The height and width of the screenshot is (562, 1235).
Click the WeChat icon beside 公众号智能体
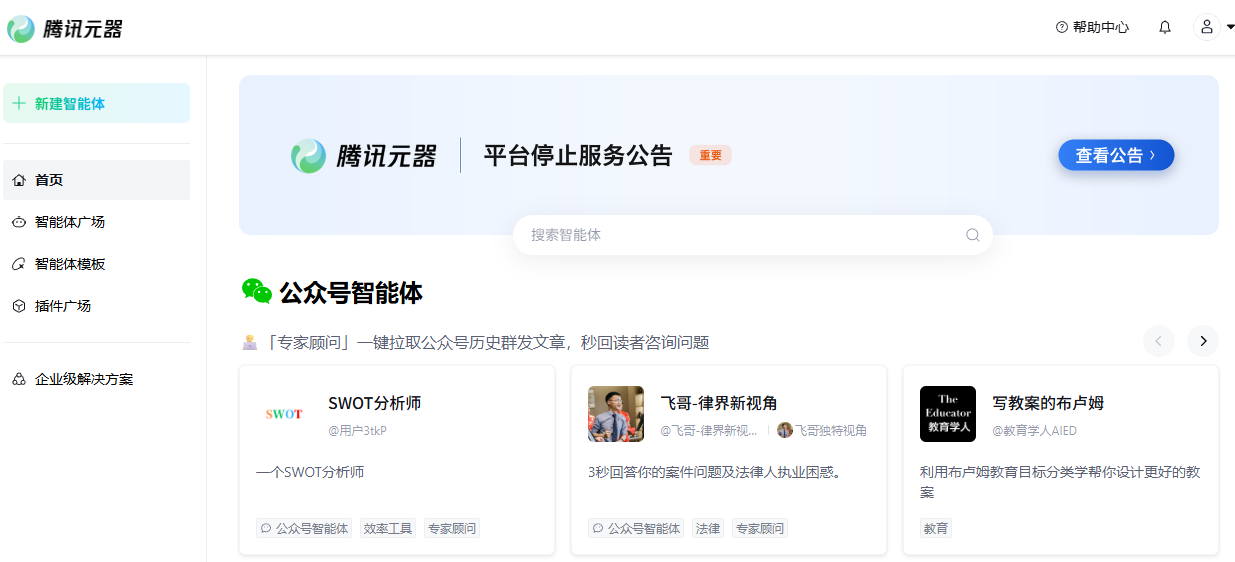[x=257, y=291]
